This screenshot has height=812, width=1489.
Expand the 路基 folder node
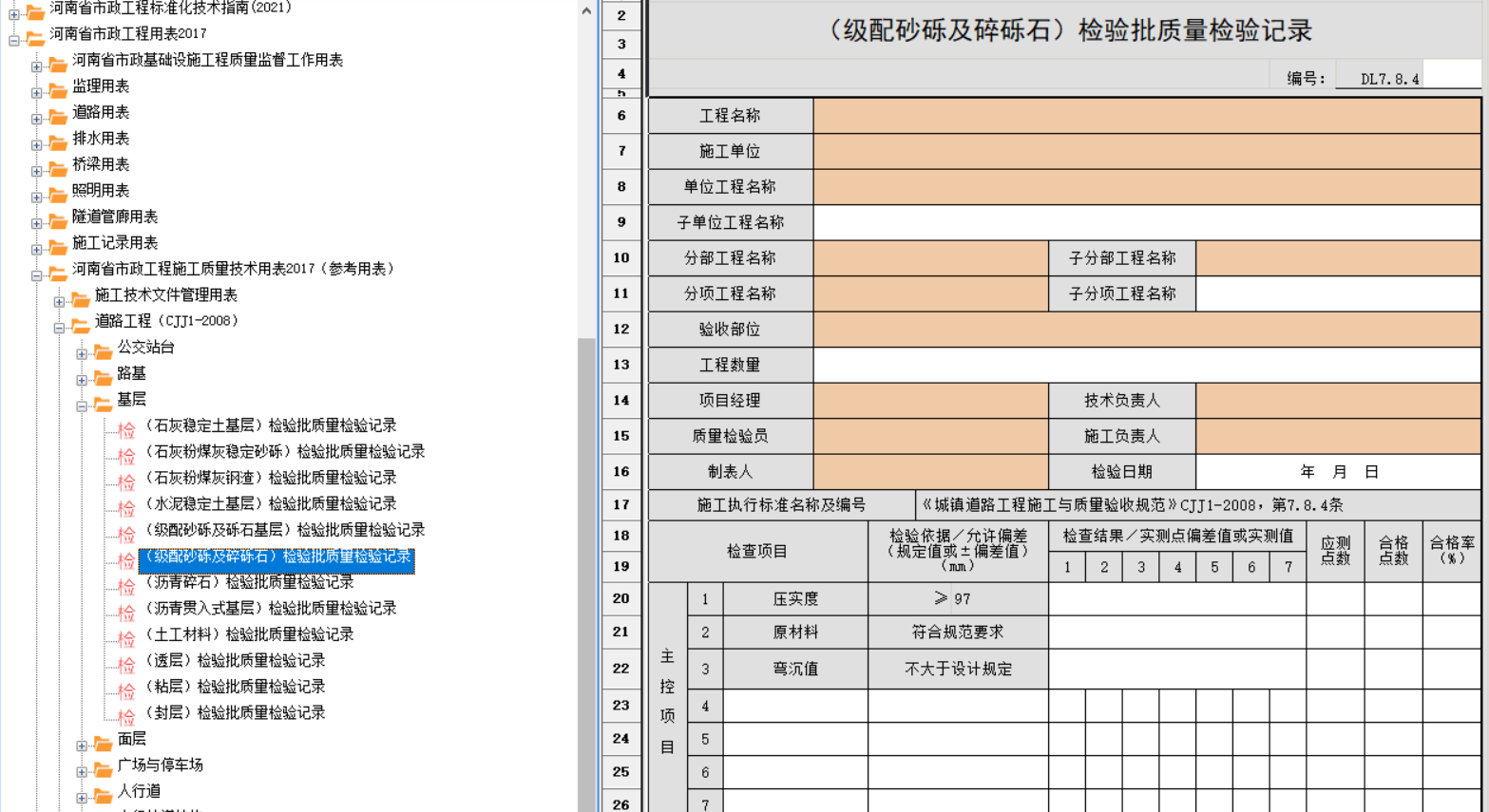(x=82, y=380)
